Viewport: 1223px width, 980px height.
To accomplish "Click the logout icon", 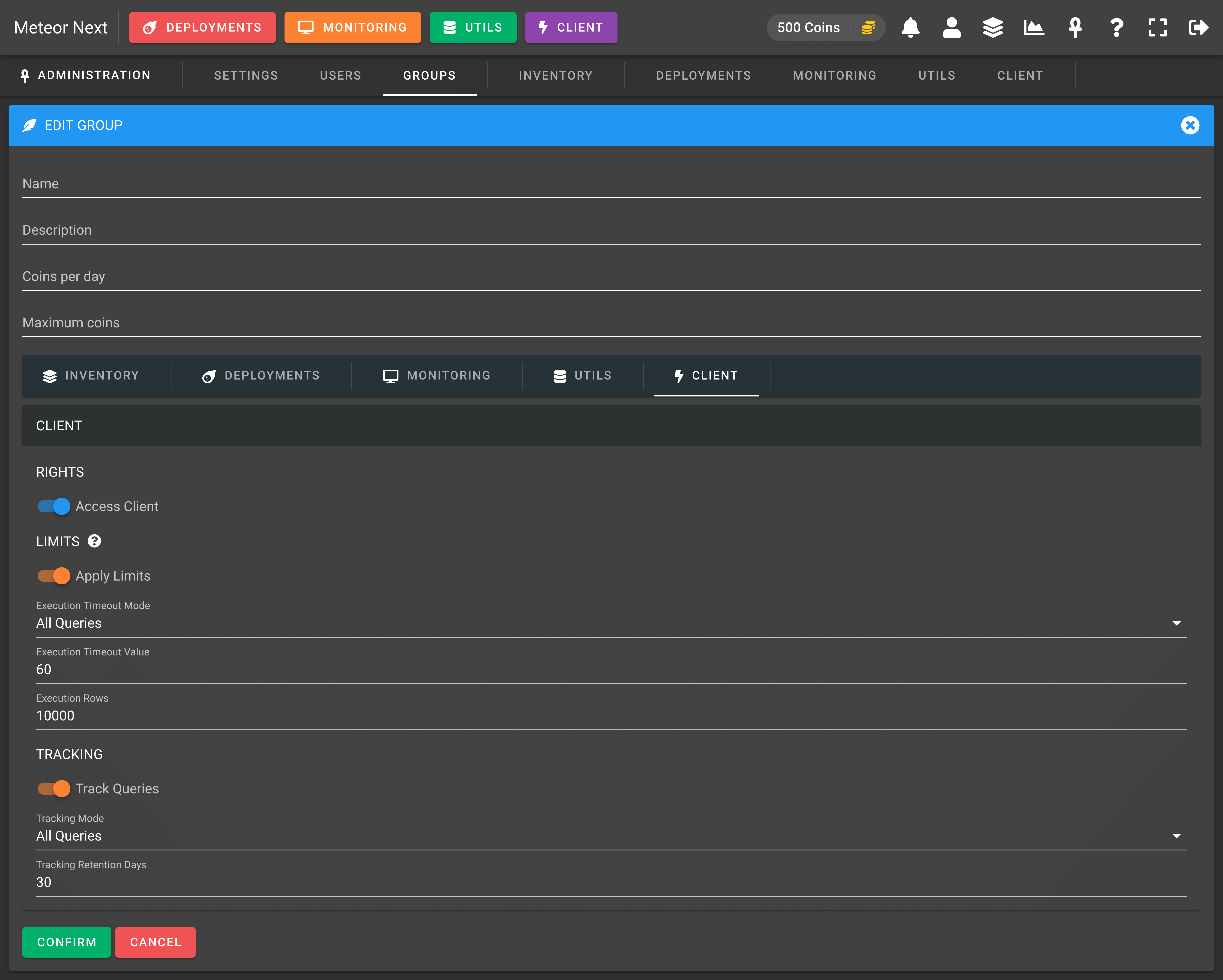I will point(1199,27).
